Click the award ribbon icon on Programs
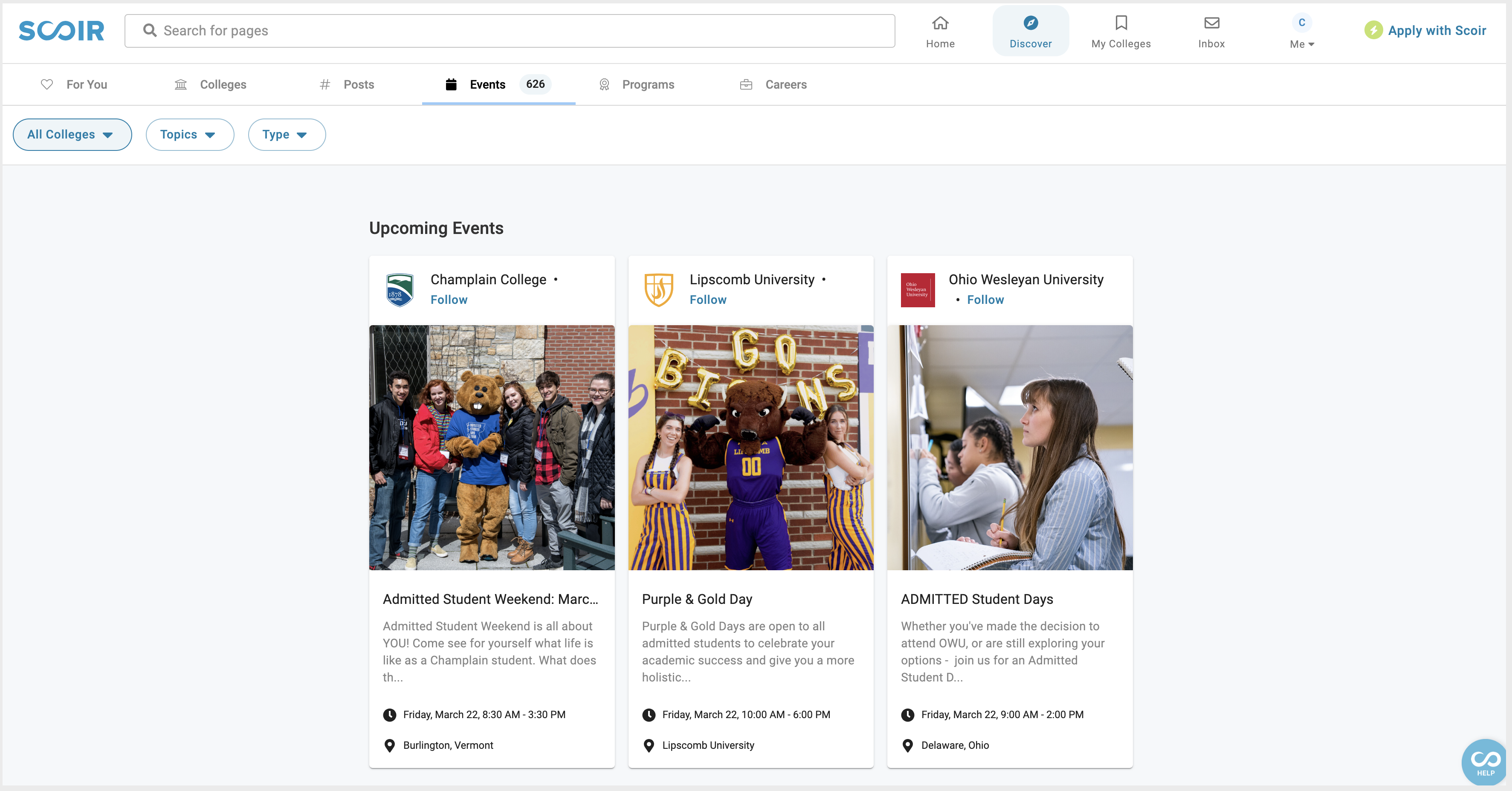The width and height of the screenshot is (1512, 791). coord(604,84)
